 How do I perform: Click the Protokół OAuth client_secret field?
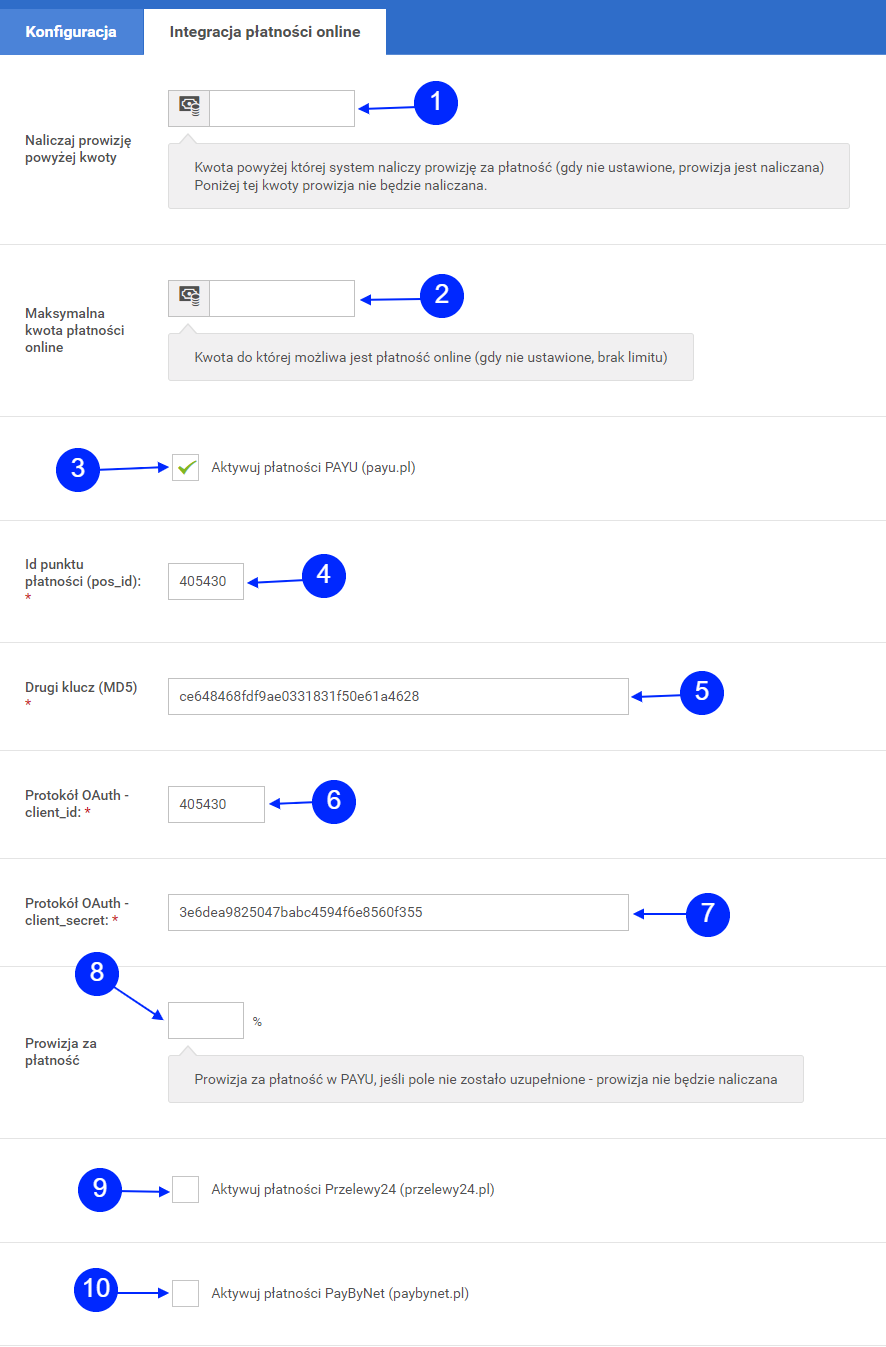(x=398, y=912)
